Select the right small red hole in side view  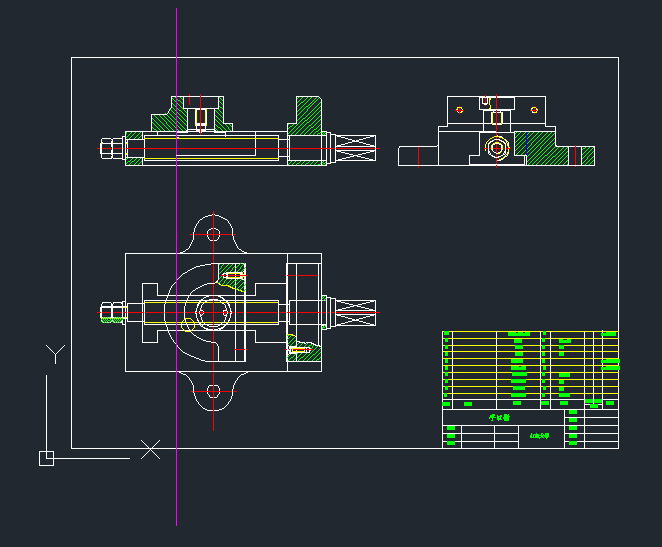[535, 109]
